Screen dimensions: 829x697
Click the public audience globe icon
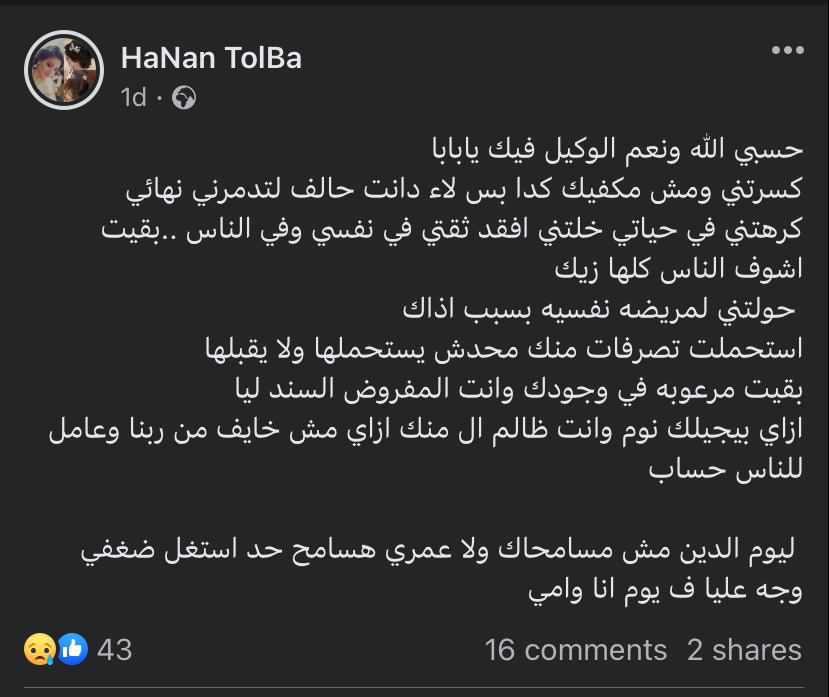[184, 97]
